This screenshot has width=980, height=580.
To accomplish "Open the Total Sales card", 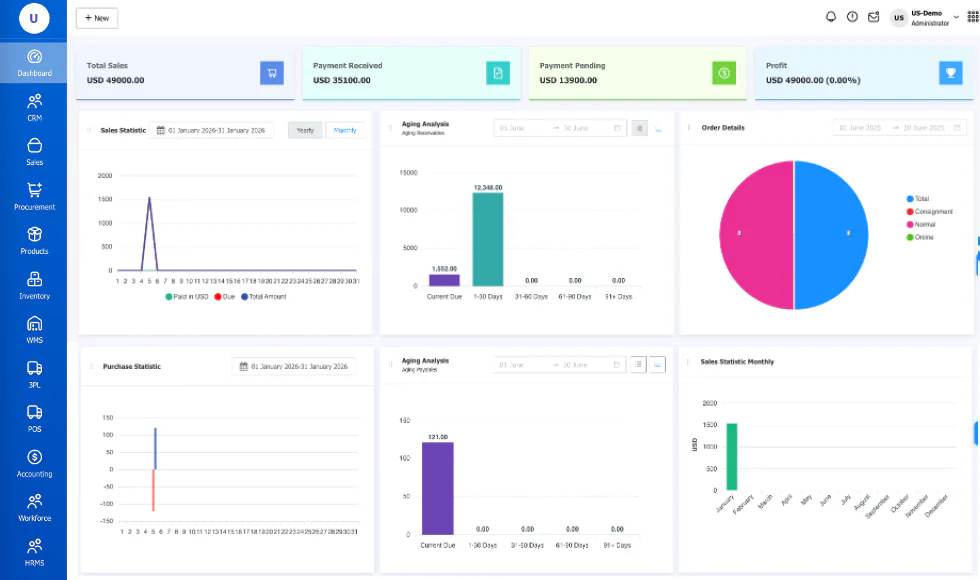I will (x=185, y=73).
